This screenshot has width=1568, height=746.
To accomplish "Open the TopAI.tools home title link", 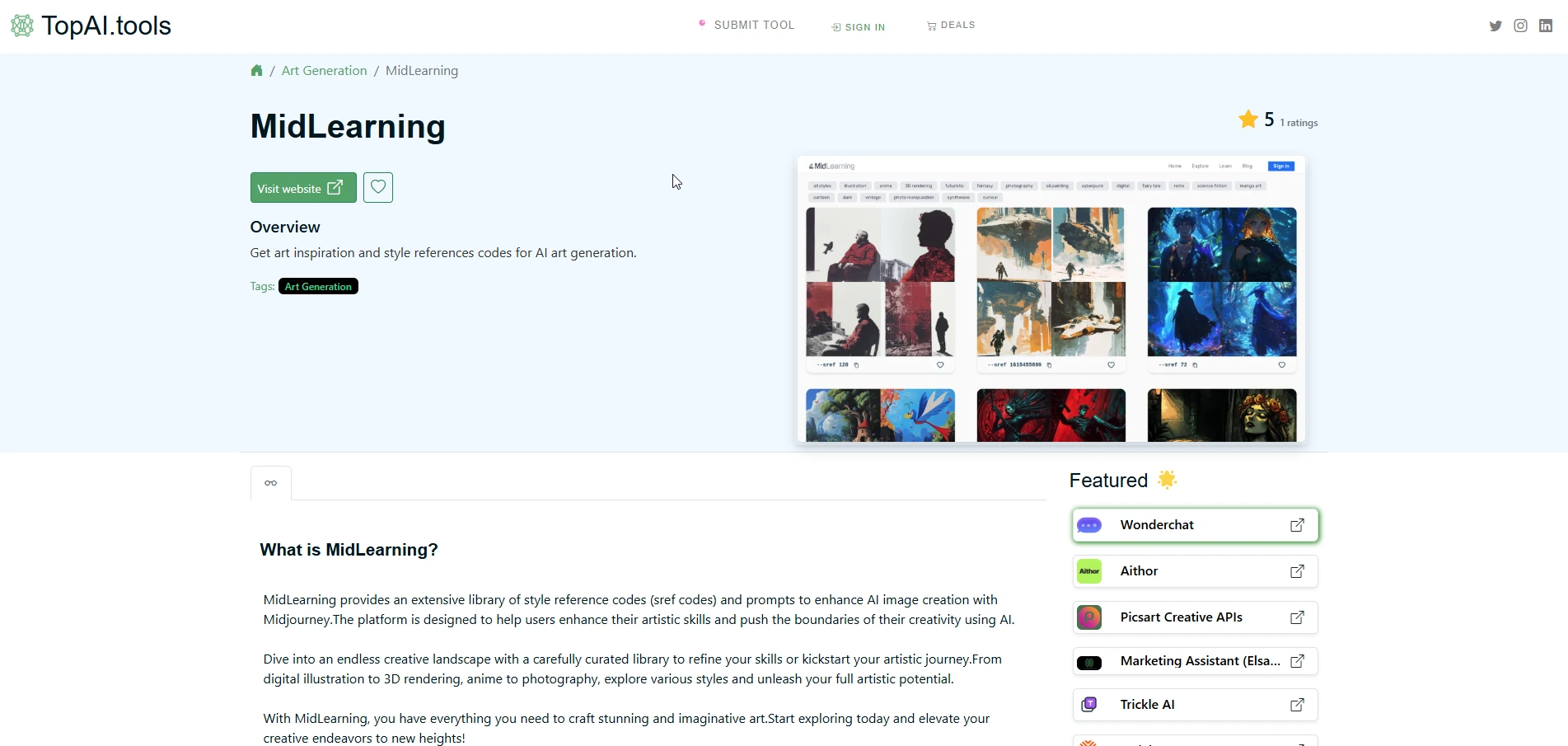I will 106,26.
